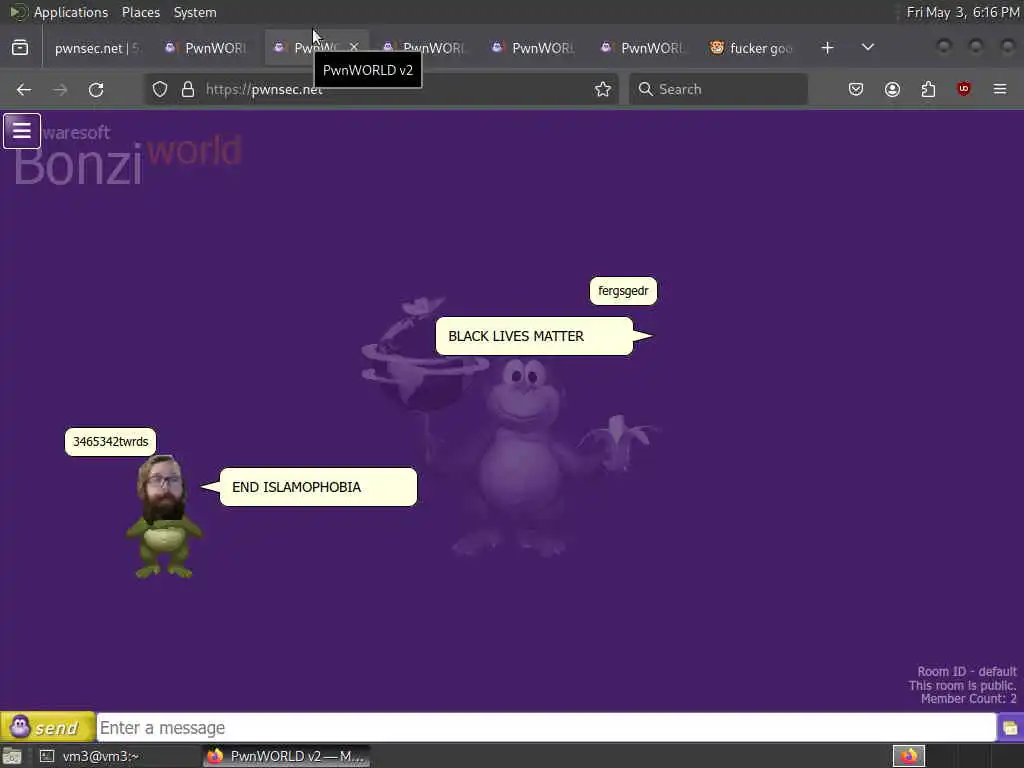
Task: Click the Firefox forward arrow
Action: pos(60,89)
